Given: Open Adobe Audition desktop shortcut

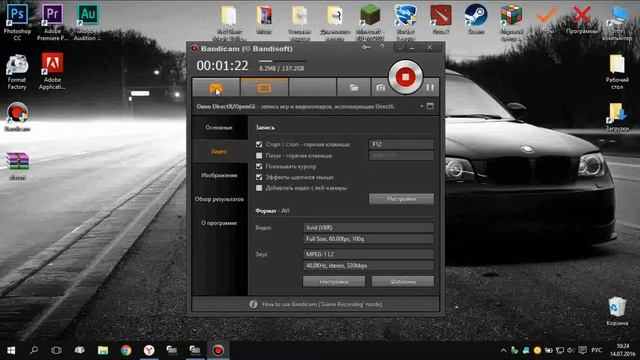Looking at the screenshot, I should tap(87, 22).
